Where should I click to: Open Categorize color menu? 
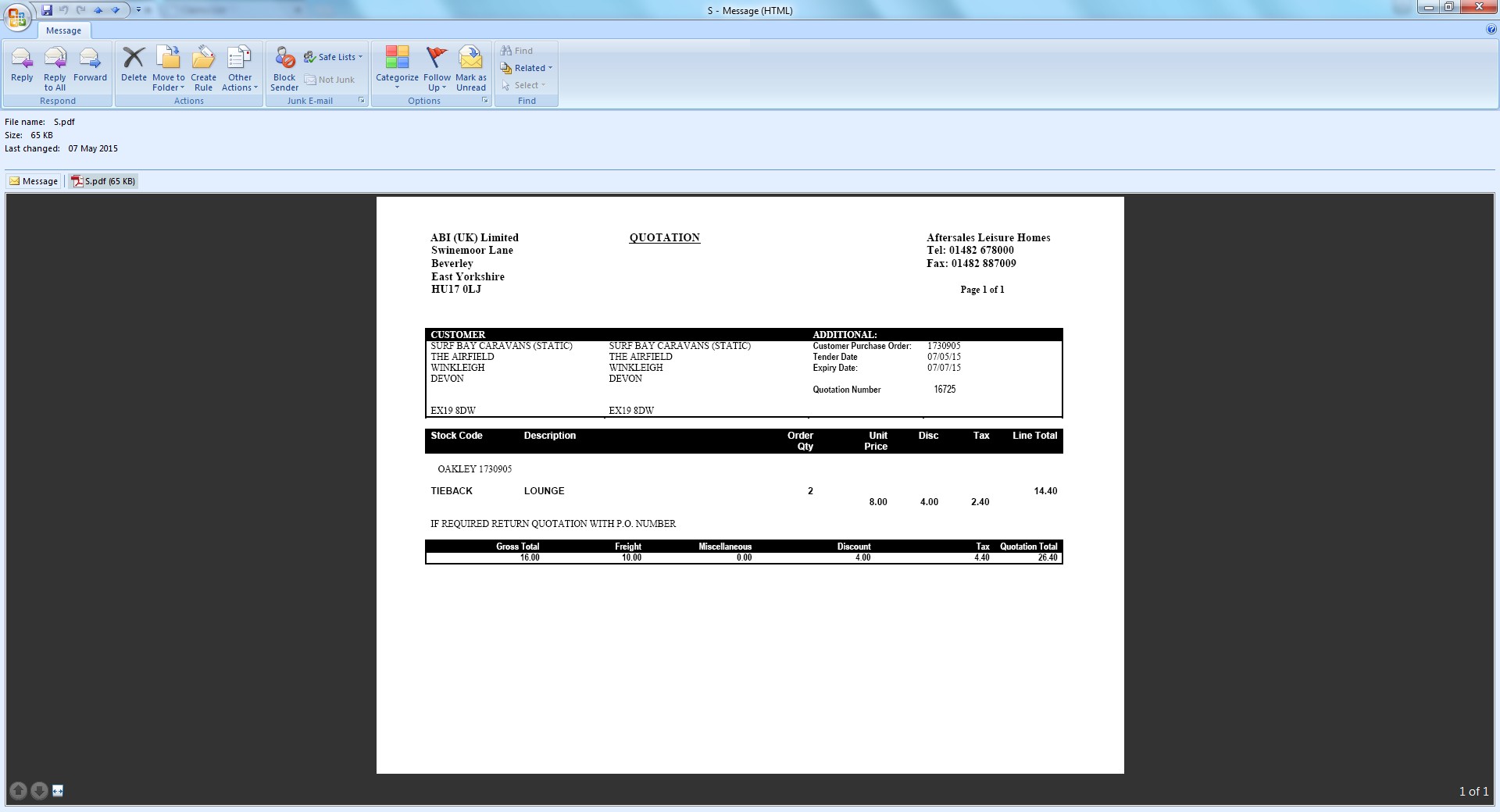click(397, 67)
